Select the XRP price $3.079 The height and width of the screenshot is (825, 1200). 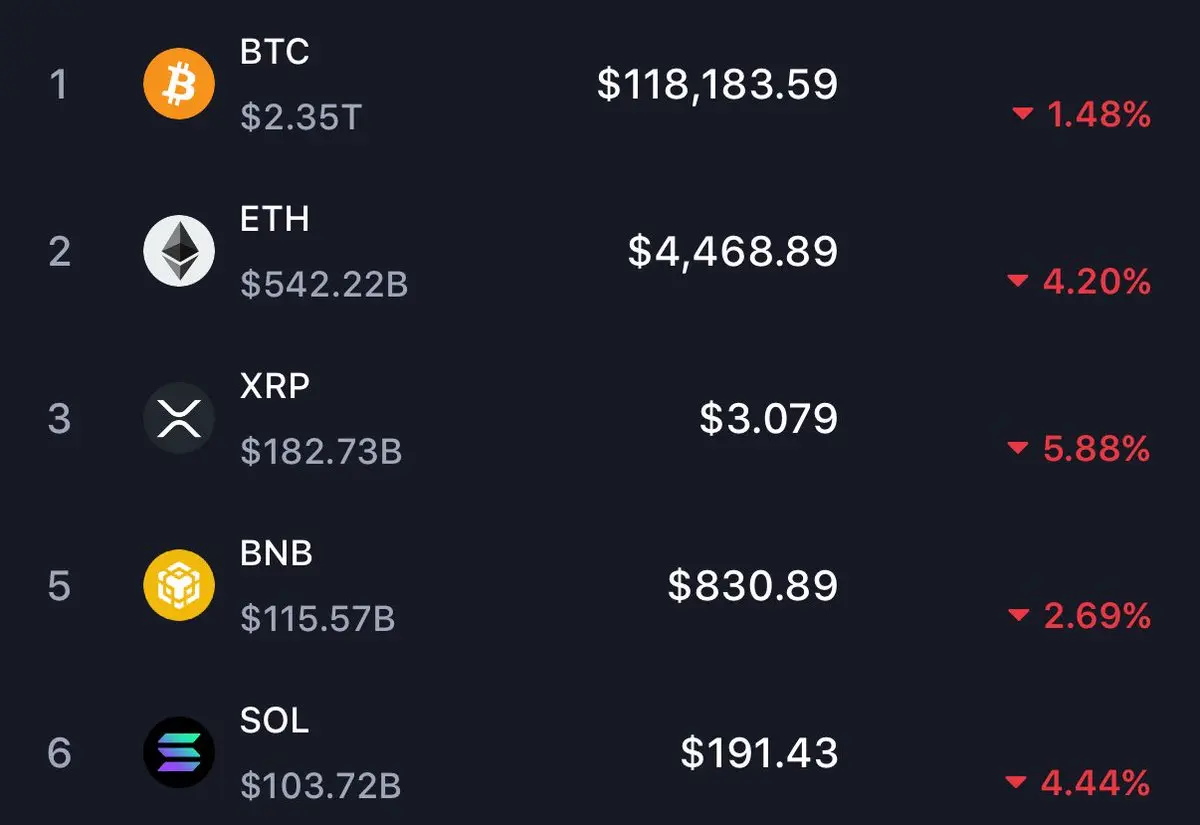pos(768,418)
